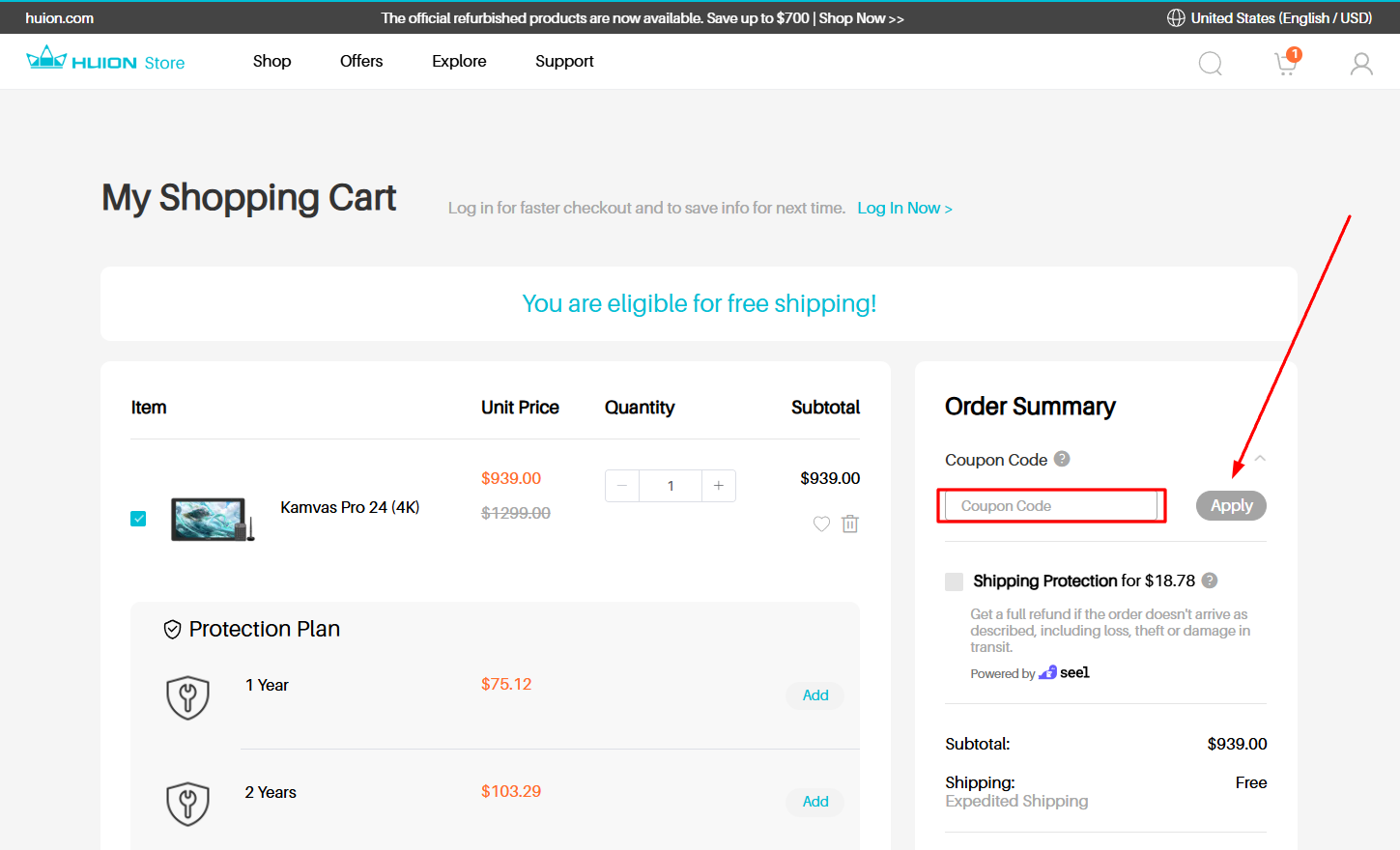The width and height of the screenshot is (1400, 850).
Task: Open the shopping cart icon
Action: point(1286,62)
